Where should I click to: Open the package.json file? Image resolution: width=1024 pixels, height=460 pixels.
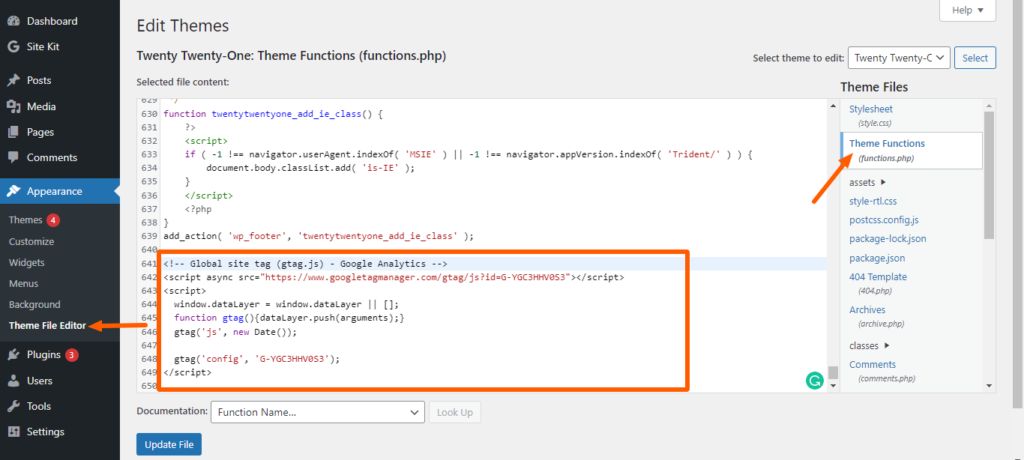coord(877,258)
